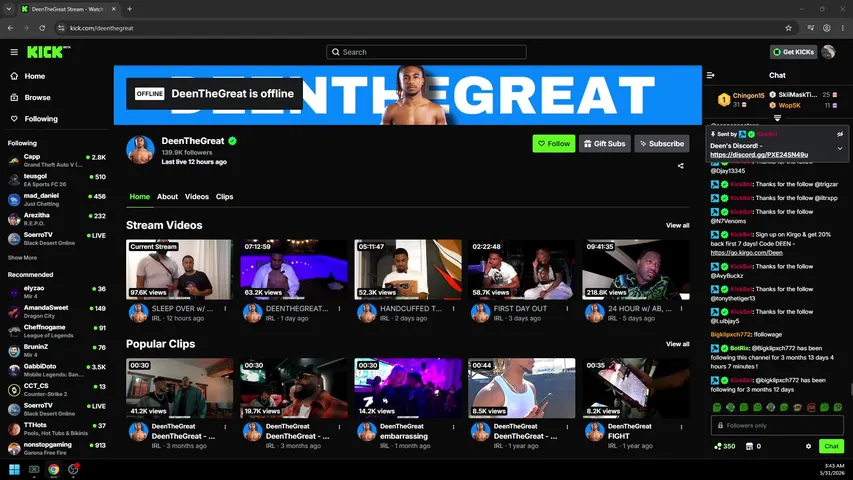Open the 07:12:59 DEENTHEGREAT video thumbnail
Image resolution: width=853 pixels, height=480 pixels.
coord(294,269)
